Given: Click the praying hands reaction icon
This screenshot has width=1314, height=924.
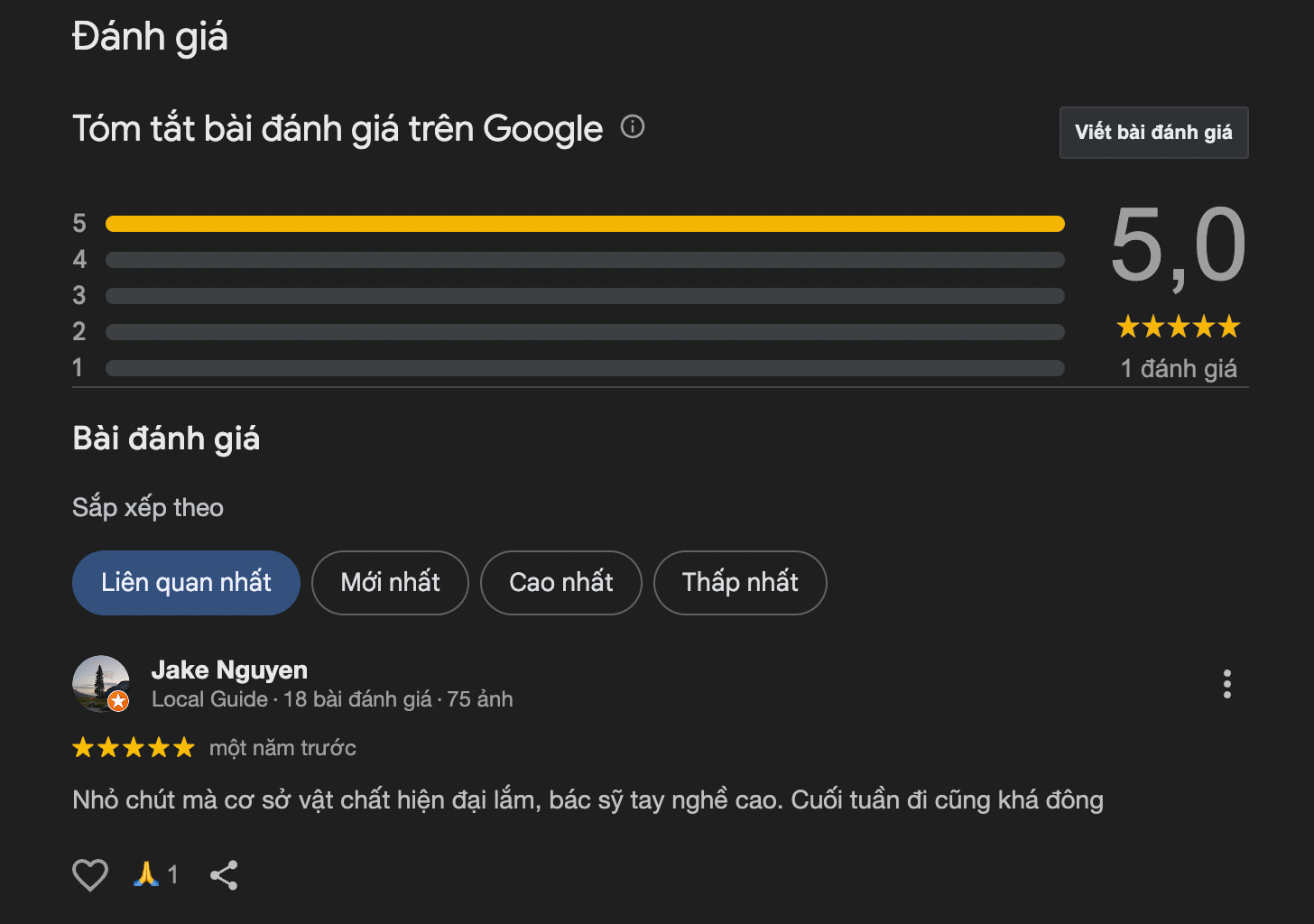Looking at the screenshot, I should click(x=146, y=873).
